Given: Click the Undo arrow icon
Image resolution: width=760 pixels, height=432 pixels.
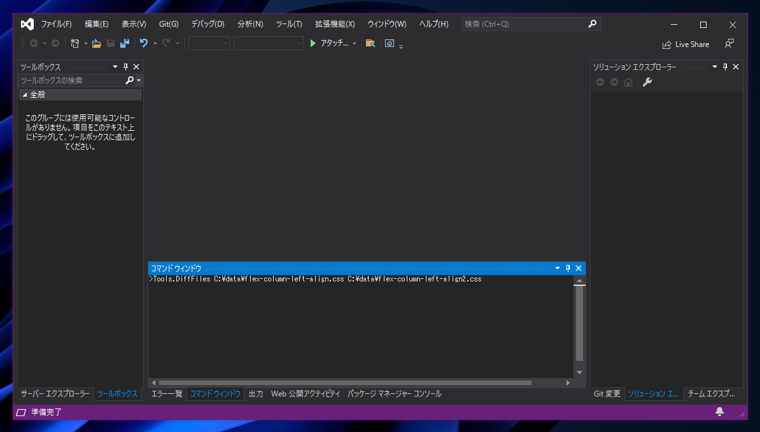Looking at the screenshot, I should tap(143, 43).
